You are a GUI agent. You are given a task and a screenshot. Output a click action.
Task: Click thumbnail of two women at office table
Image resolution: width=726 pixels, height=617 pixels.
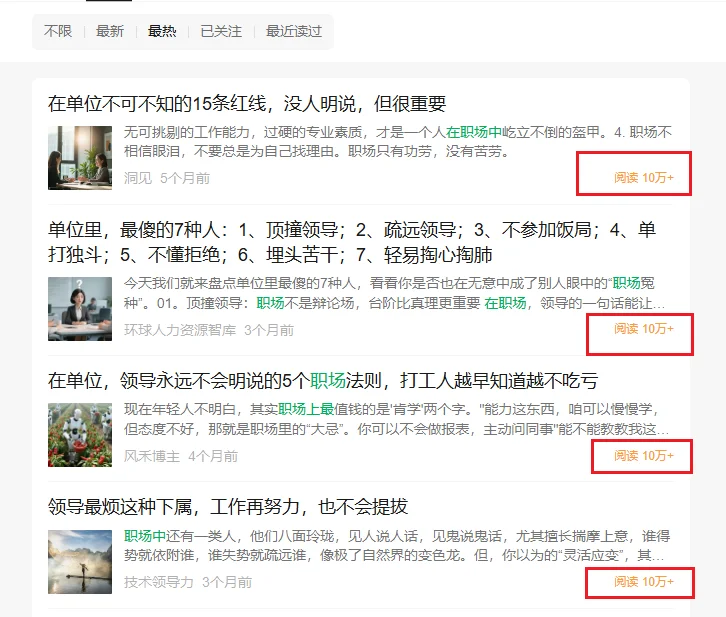80,158
